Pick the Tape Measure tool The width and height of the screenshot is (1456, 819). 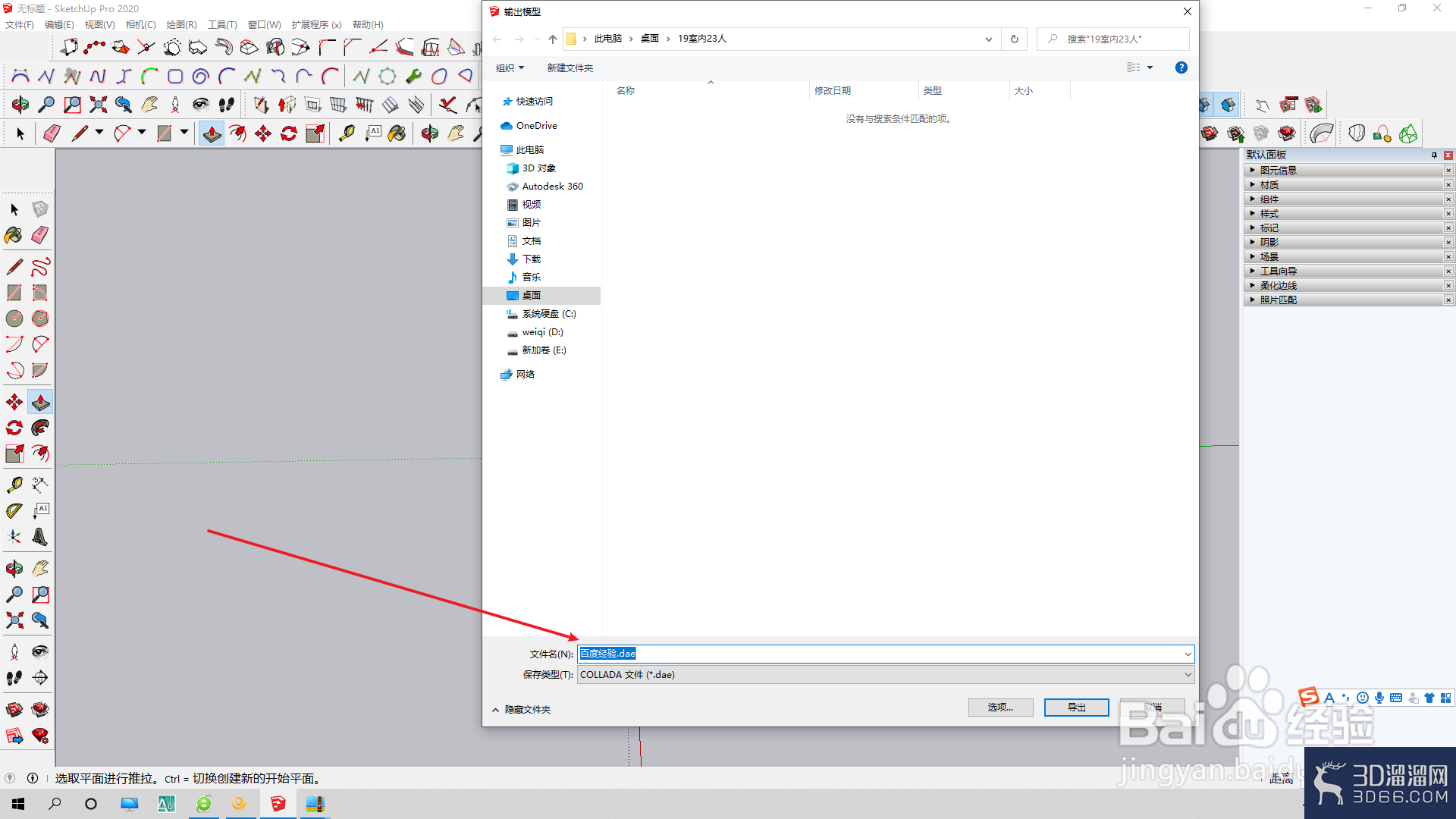pos(14,485)
